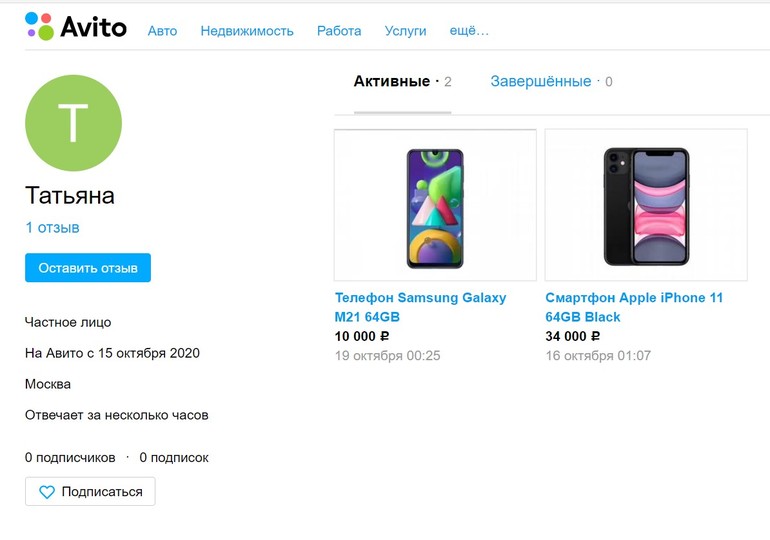
Task: Open the Услуги section
Action: pyautogui.click(x=405, y=31)
